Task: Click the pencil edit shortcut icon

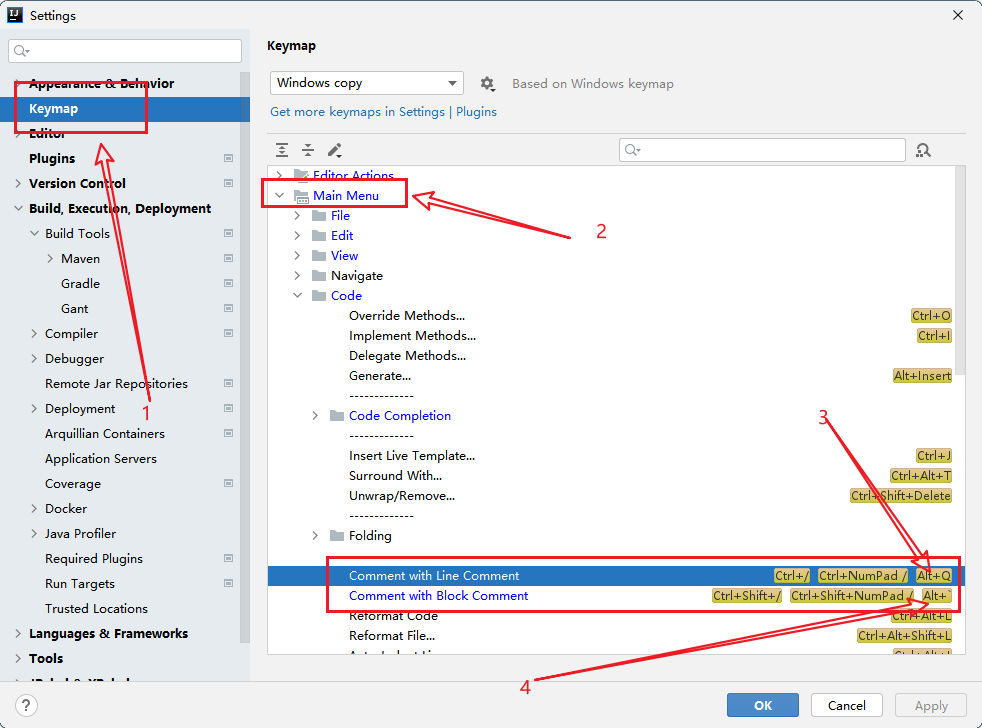Action: click(335, 150)
